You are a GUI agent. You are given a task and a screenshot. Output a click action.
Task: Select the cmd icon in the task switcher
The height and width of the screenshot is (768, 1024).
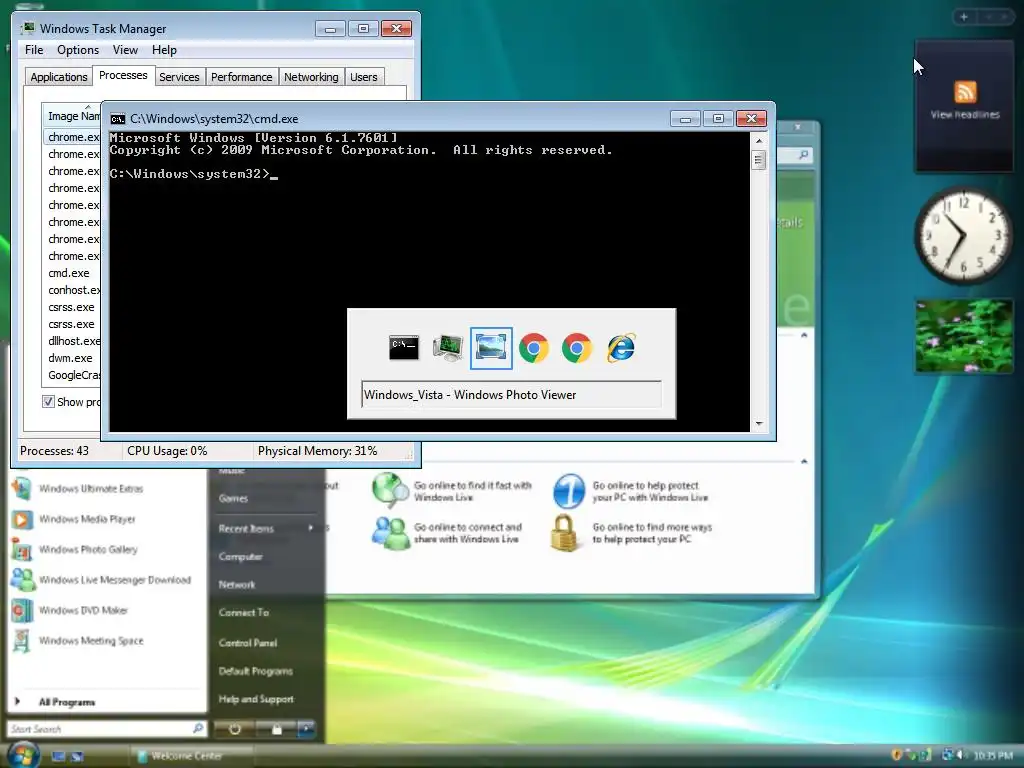point(404,347)
